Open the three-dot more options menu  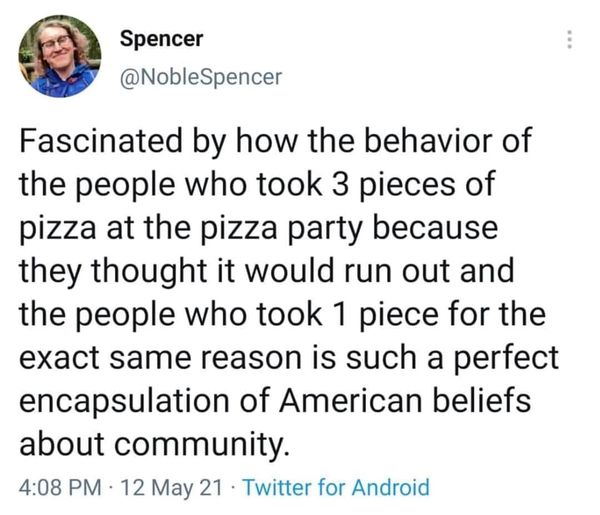tap(570, 41)
